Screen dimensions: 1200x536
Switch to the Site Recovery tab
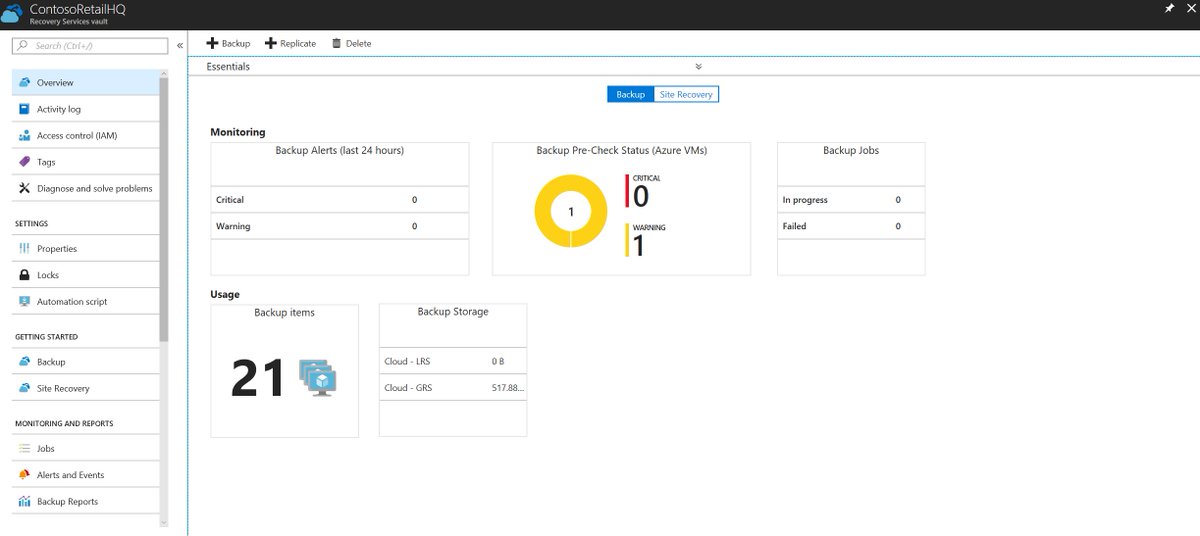tap(686, 94)
